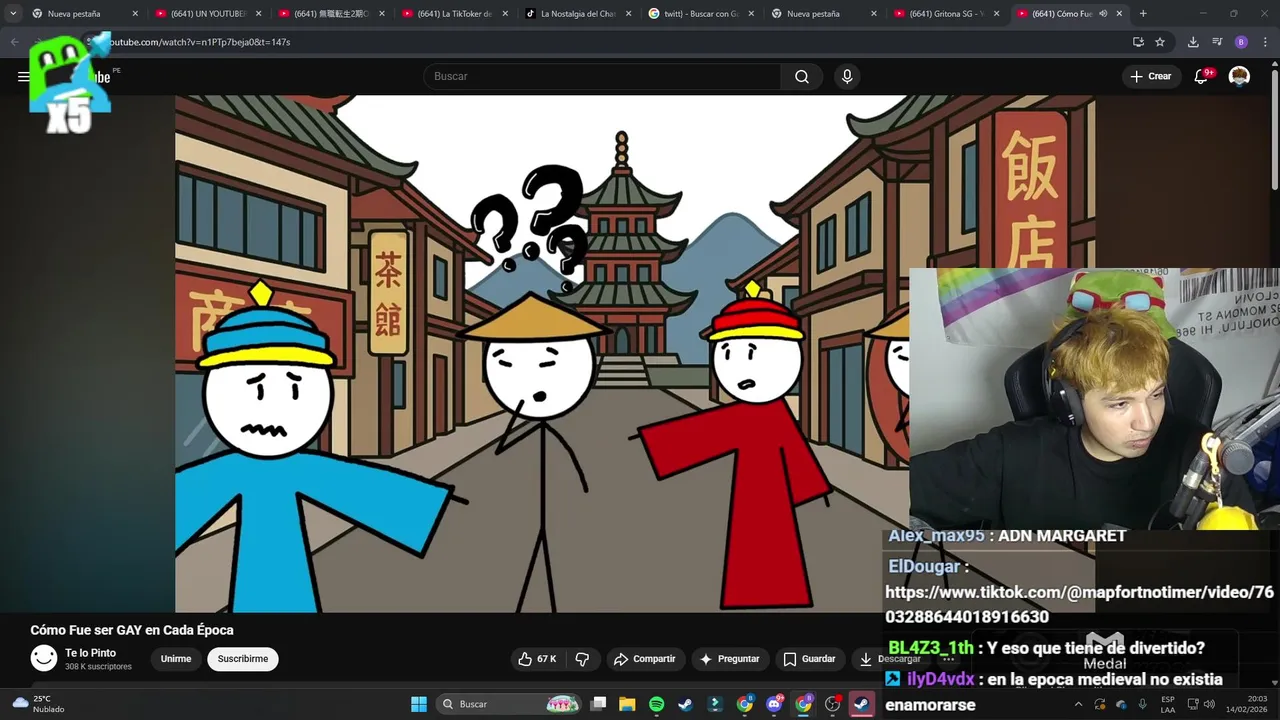Open Discord from the taskbar
The width and height of the screenshot is (1280, 720).
[774, 704]
